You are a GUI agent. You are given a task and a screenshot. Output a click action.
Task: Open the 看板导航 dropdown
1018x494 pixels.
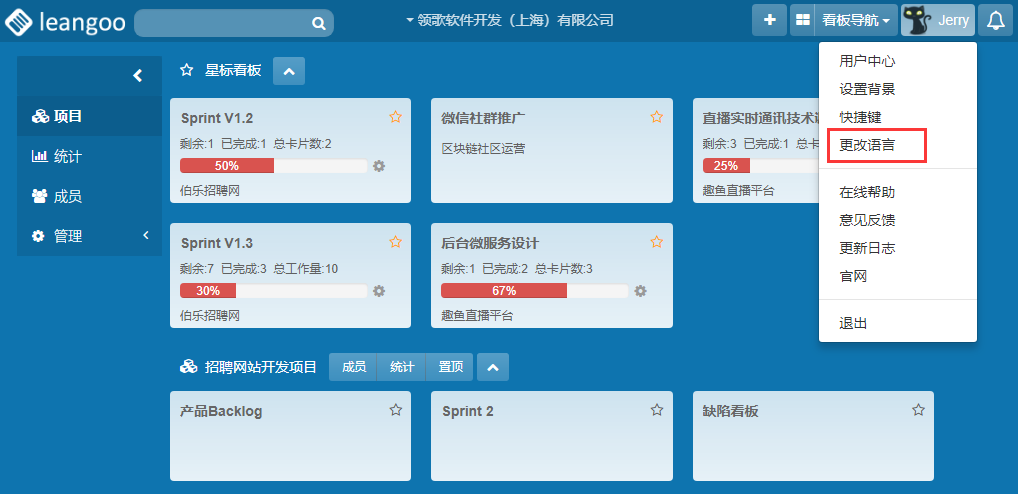tap(855, 20)
